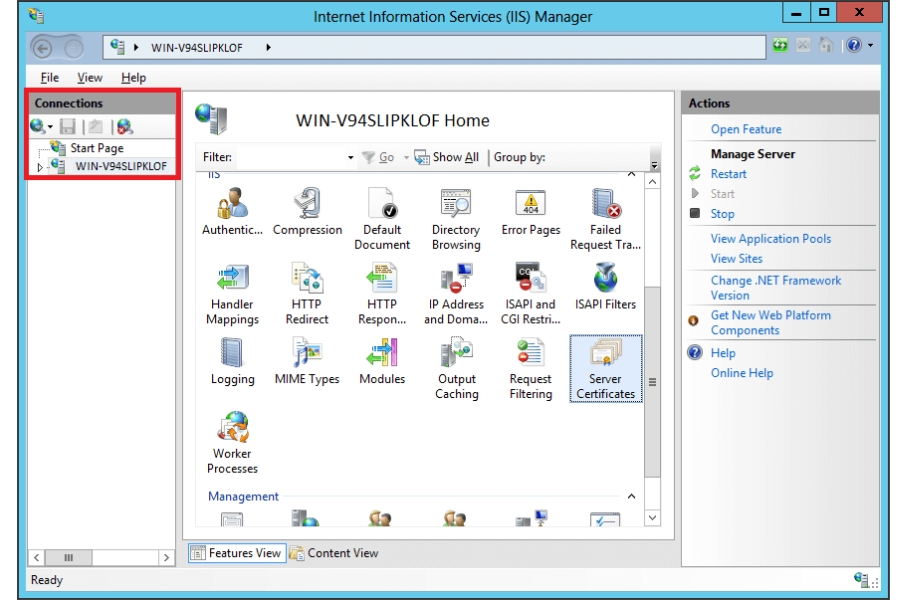
Task: Switch to the Content View tab
Action: [334, 553]
